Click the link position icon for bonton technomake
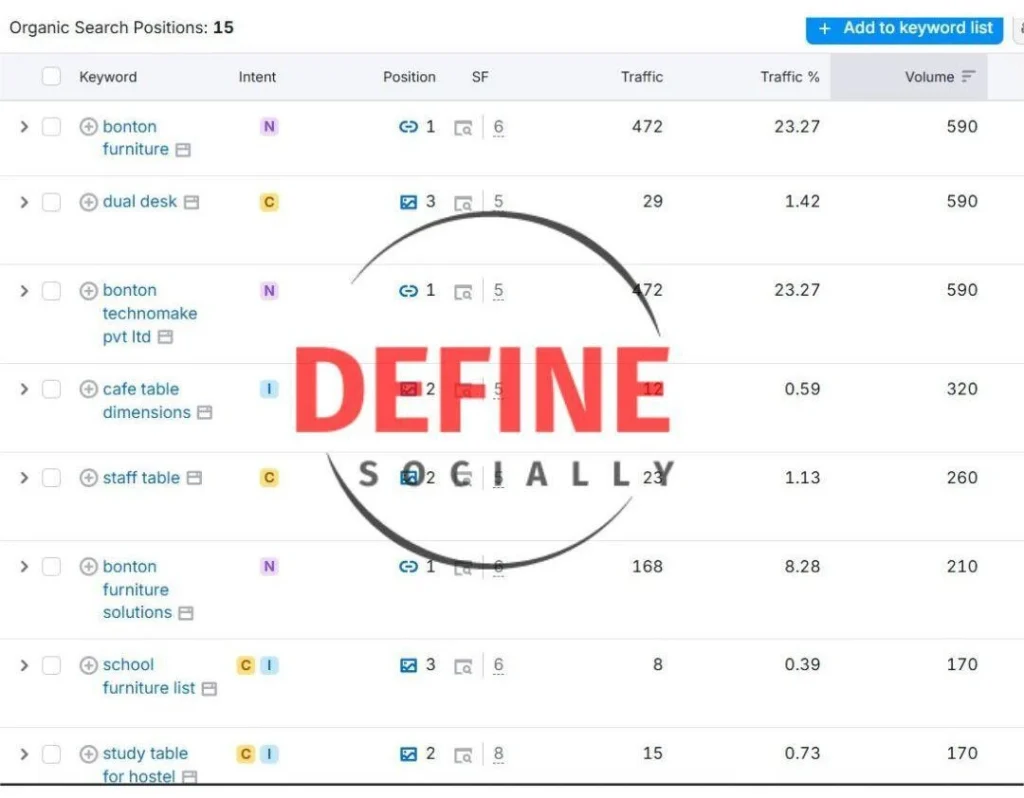The width and height of the screenshot is (1024, 798). click(x=408, y=291)
